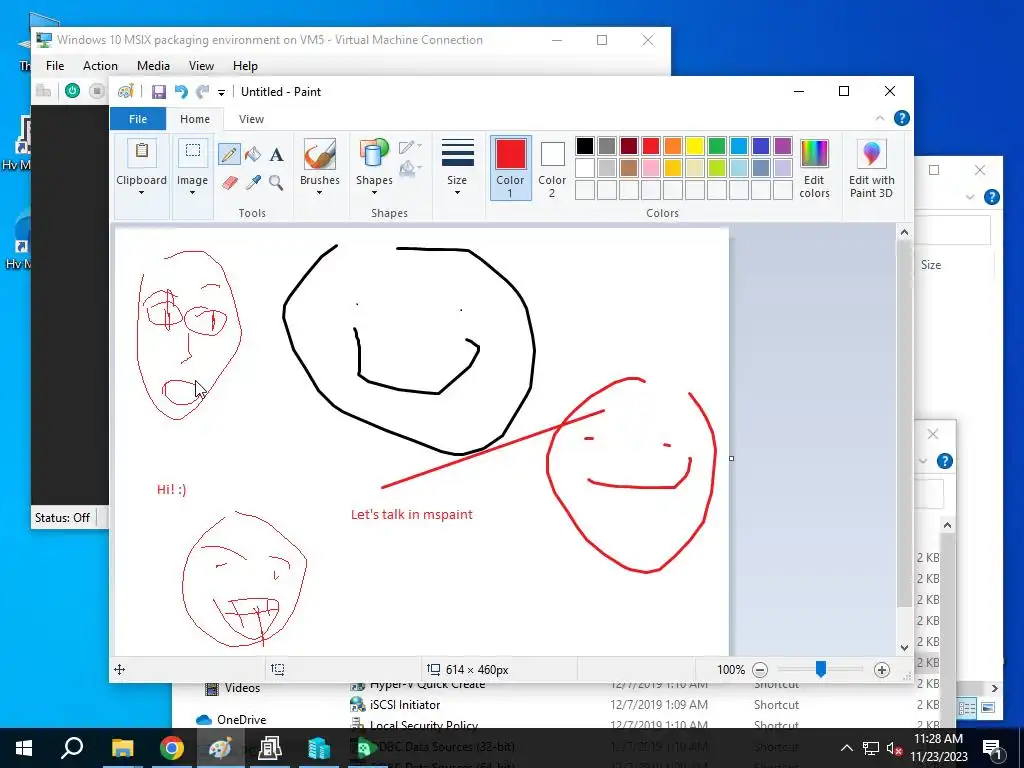The image size is (1024, 768).
Task: Open the notification center icon
Action: (991, 748)
